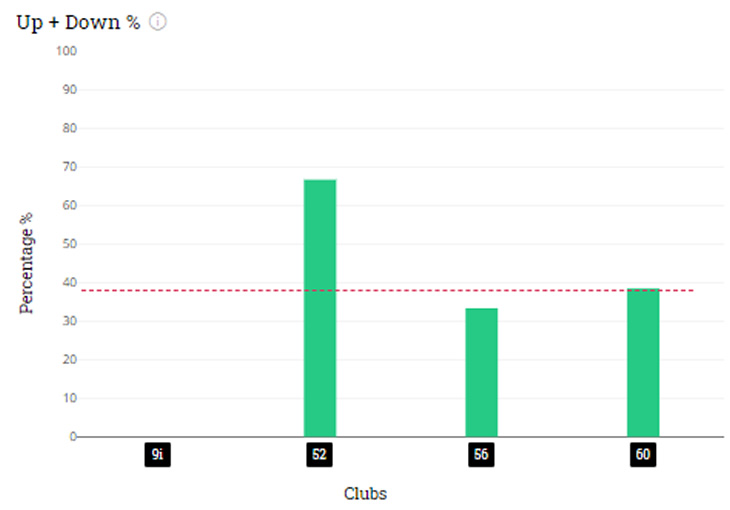Click the green bar for the 52 club
This screenshot has height=510, width=730.
[320, 308]
